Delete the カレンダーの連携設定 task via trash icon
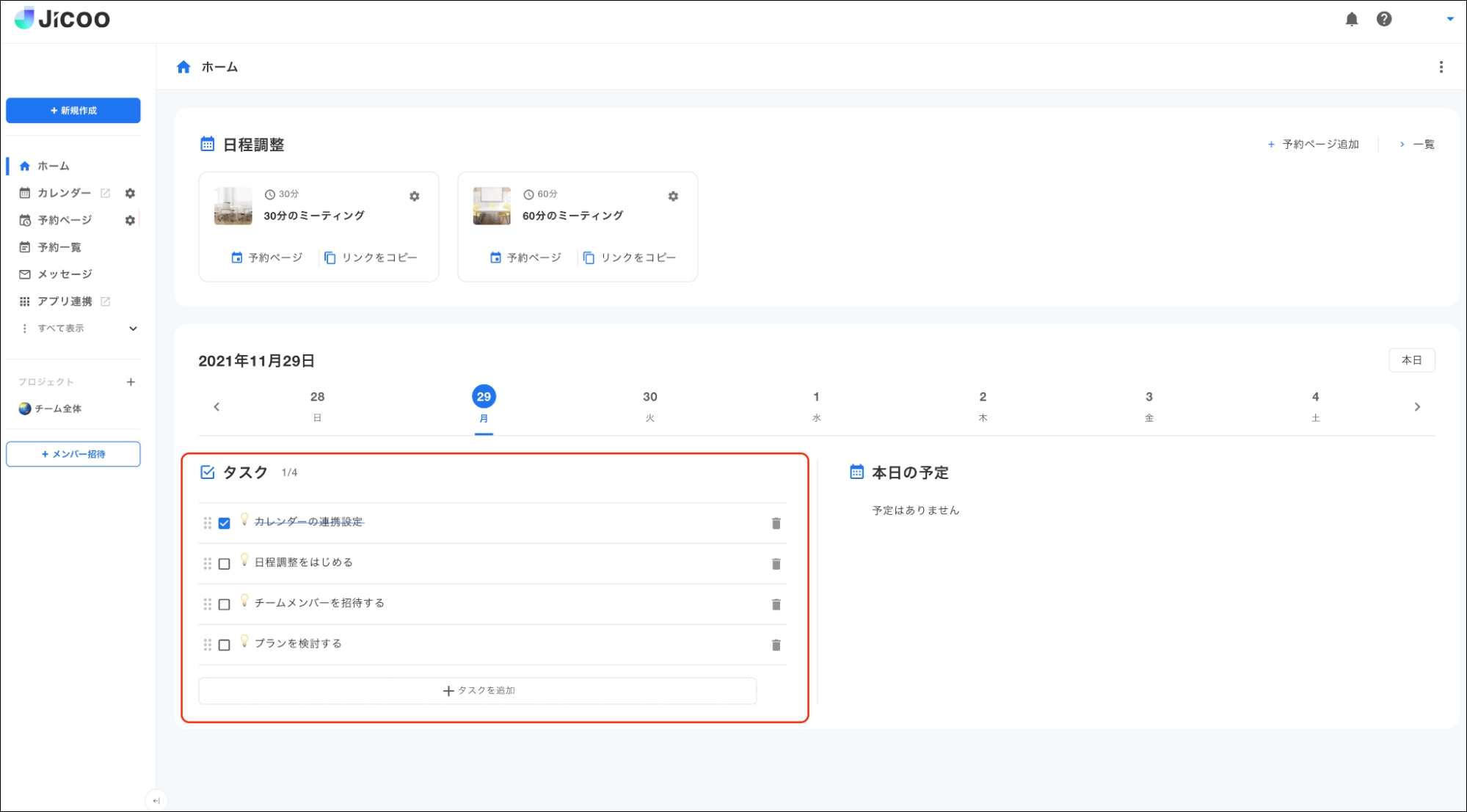The height and width of the screenshot is (812, 1467). 776,523
